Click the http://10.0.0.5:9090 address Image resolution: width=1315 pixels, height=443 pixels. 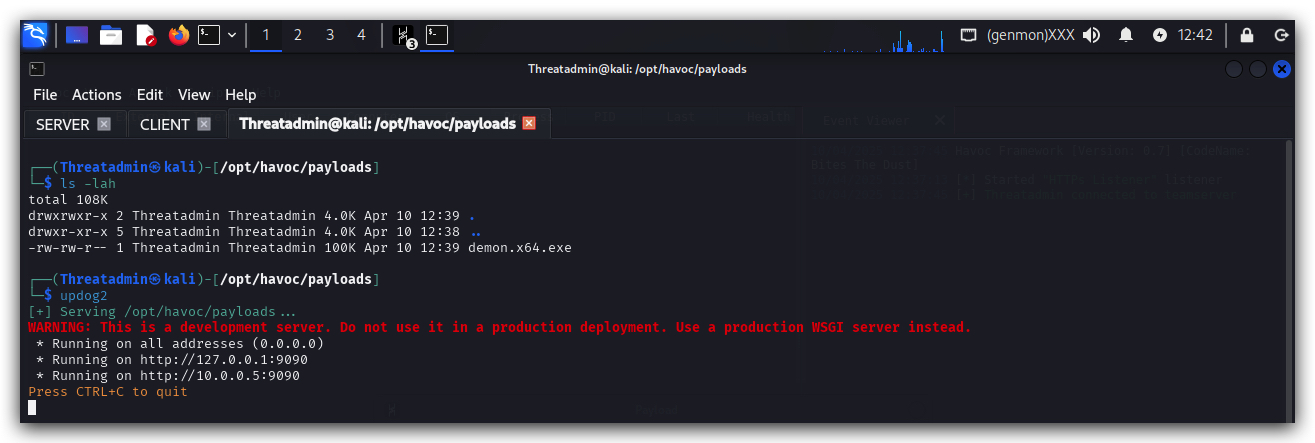pyautogui.click(x=220, y=375)
